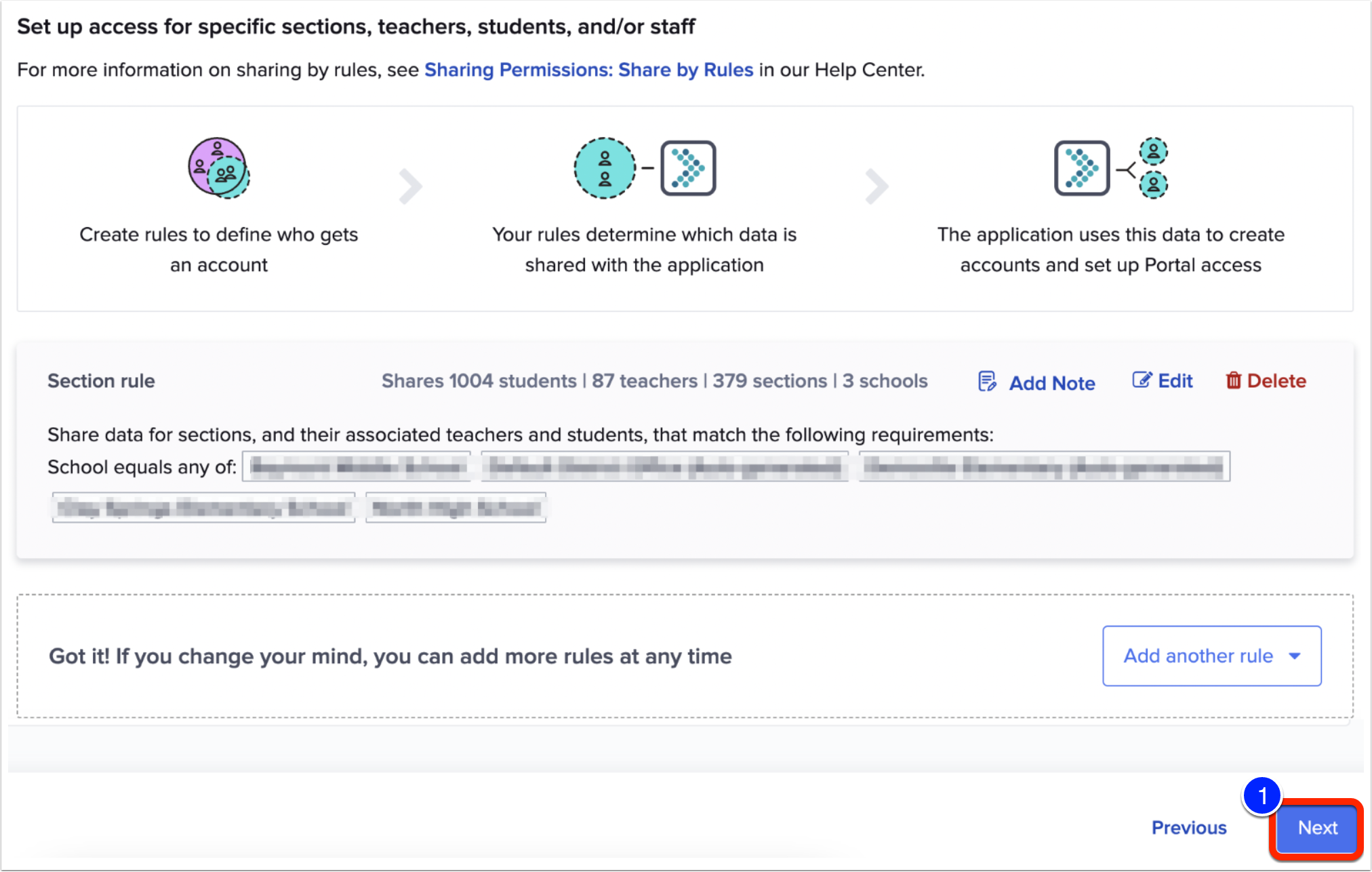
Task: Click the Add Note document icon
Action: click(987, 382)
